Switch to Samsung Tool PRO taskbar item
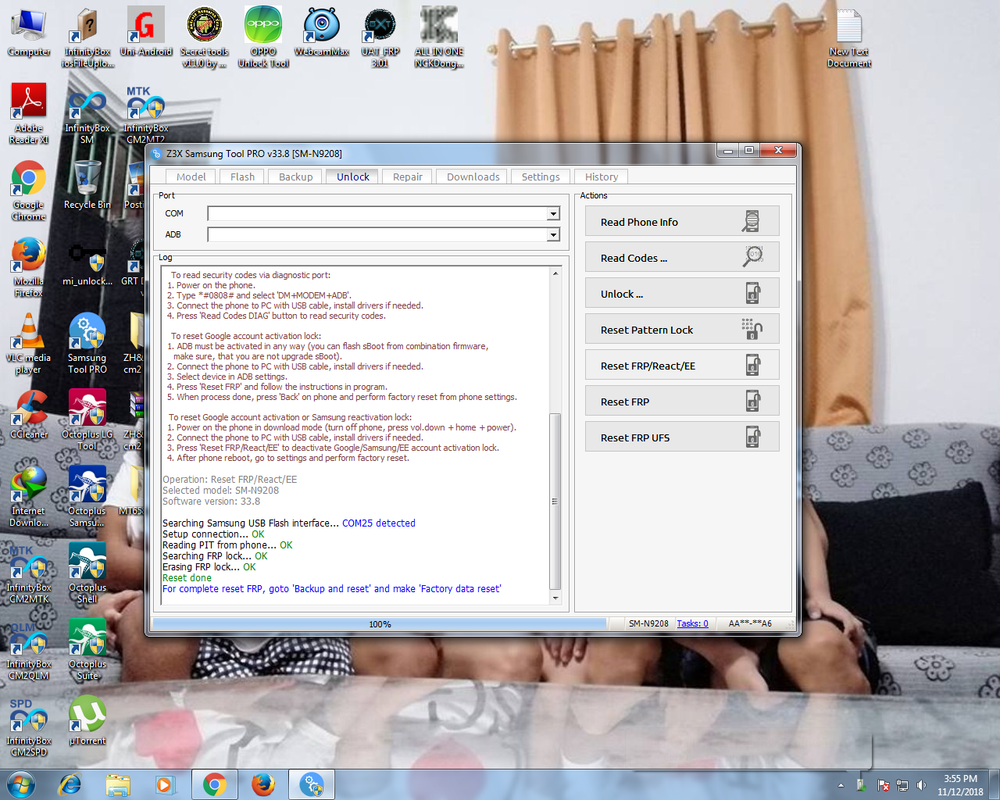Image resolution: width=1000 pixels, height=800 pixels. (x=312, y=784)
